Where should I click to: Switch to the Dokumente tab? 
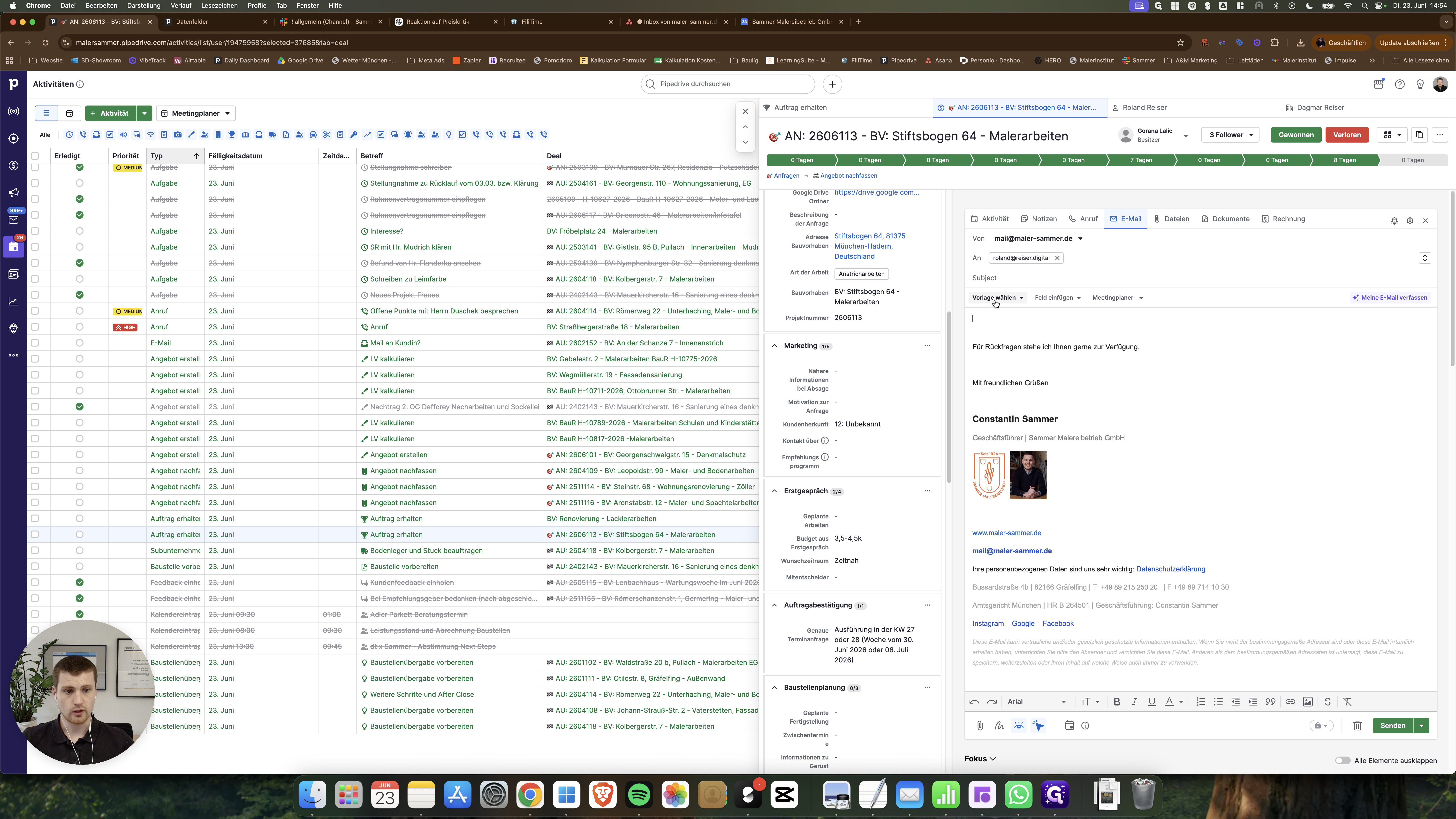pos(1225,219)
